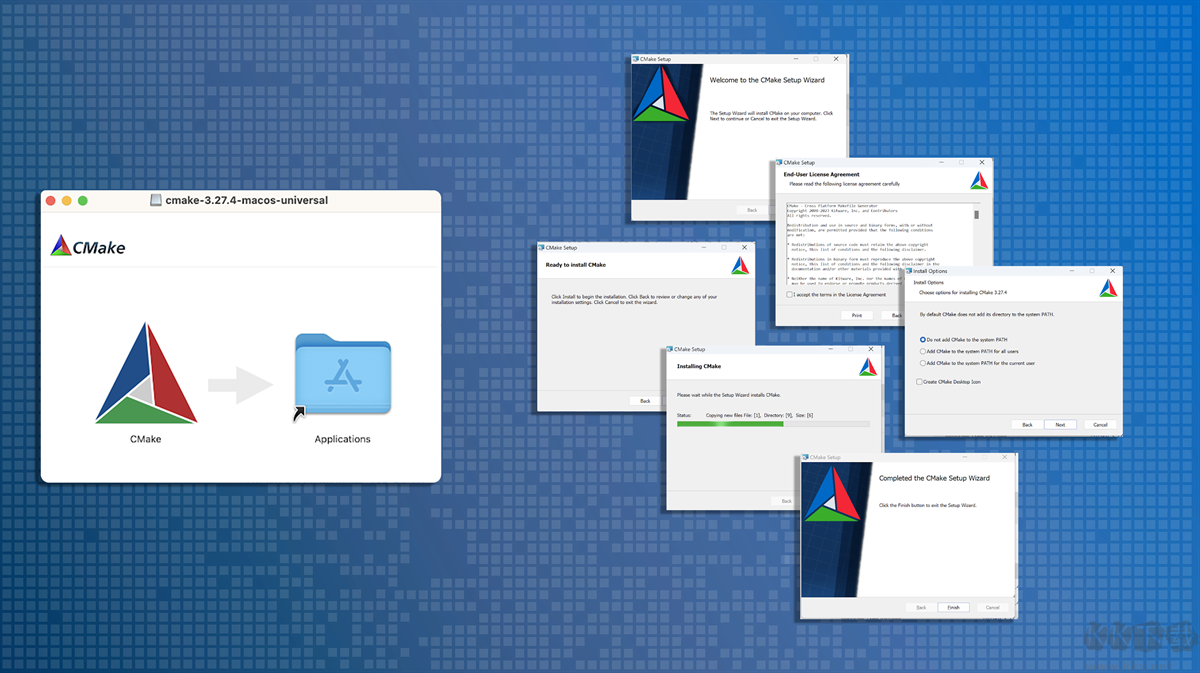Open the Applications folder shortcut
This screenshot has height=673, width=1200.
[x=342, y=375]
